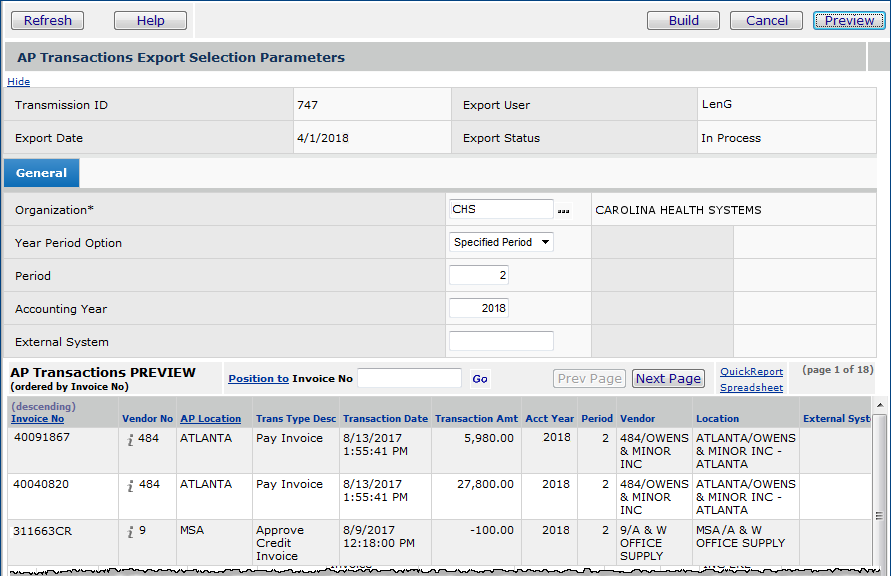The height and width of the screenshot is (576, 891).
Task: Click info icon for invoice 40040820
Action: pos(130,485)
